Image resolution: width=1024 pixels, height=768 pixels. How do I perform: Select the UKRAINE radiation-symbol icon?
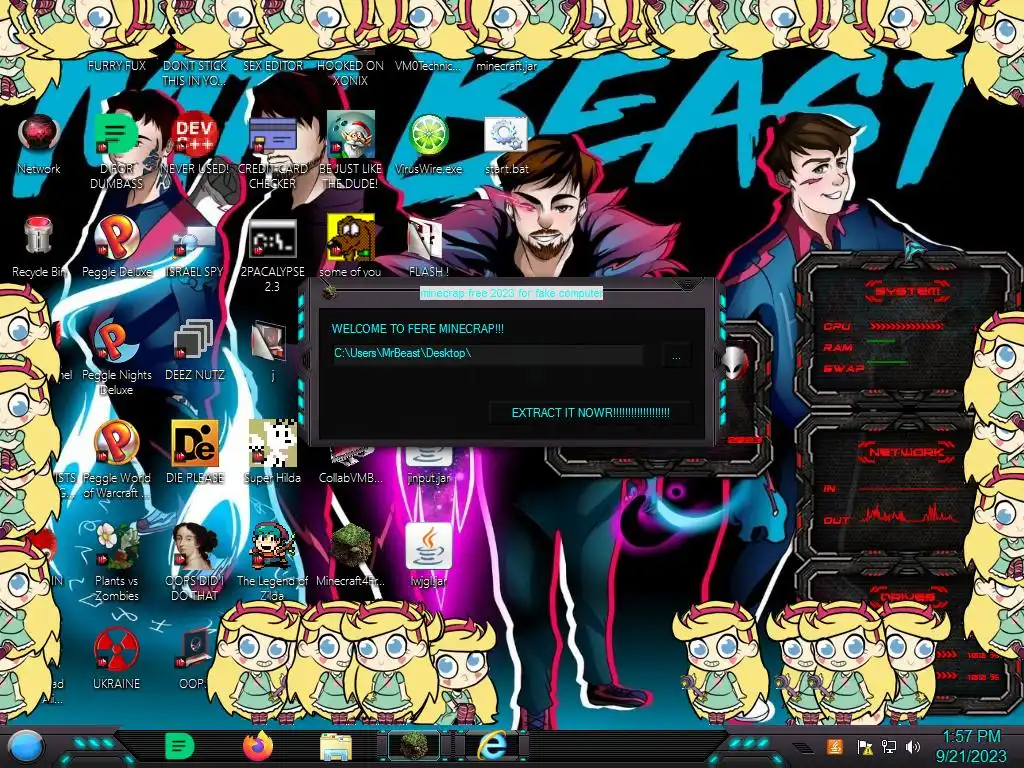pyautogui.click(x=116, y=649)
